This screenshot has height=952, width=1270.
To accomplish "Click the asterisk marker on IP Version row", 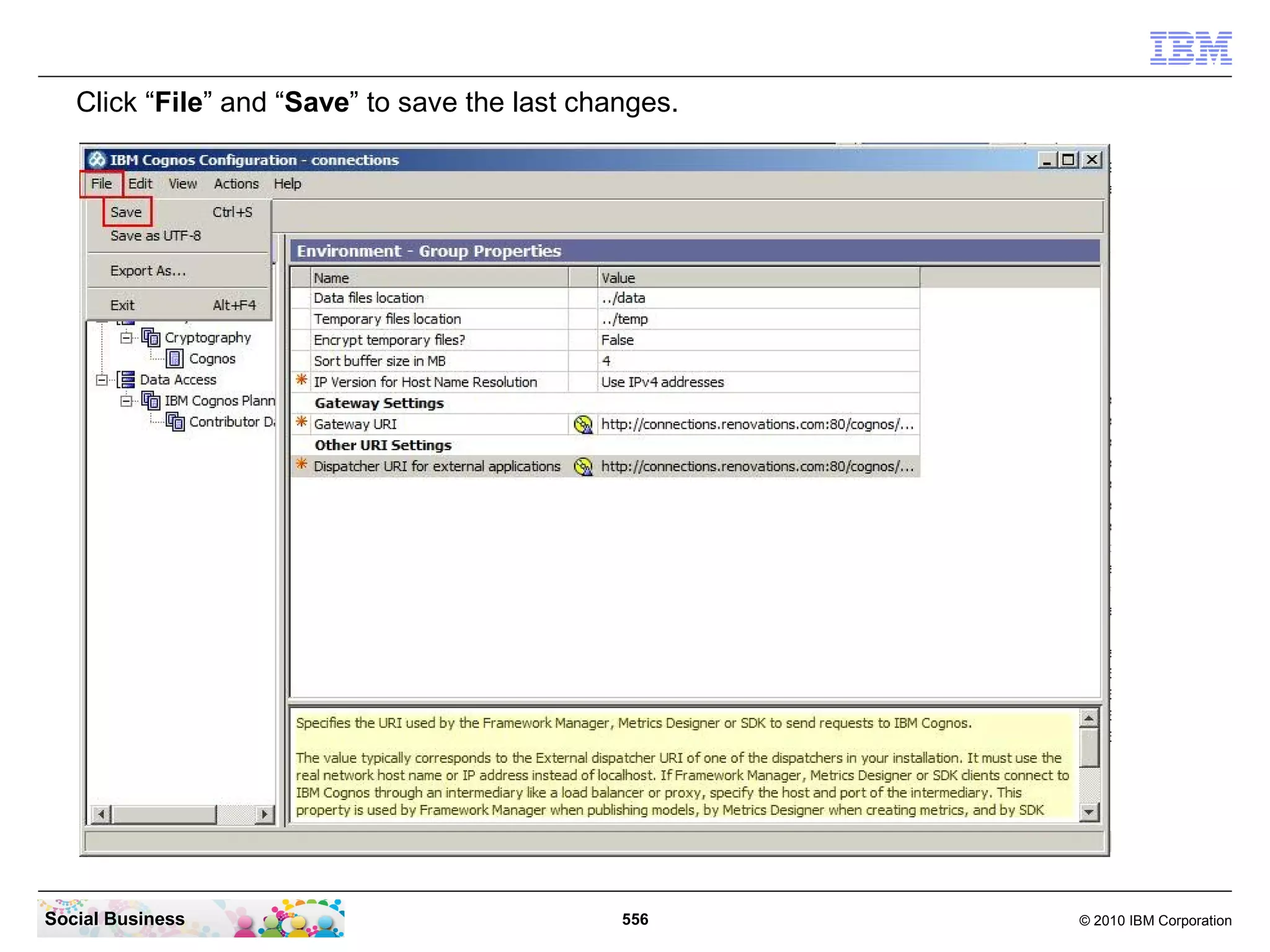I will click(x=301, y=380).
